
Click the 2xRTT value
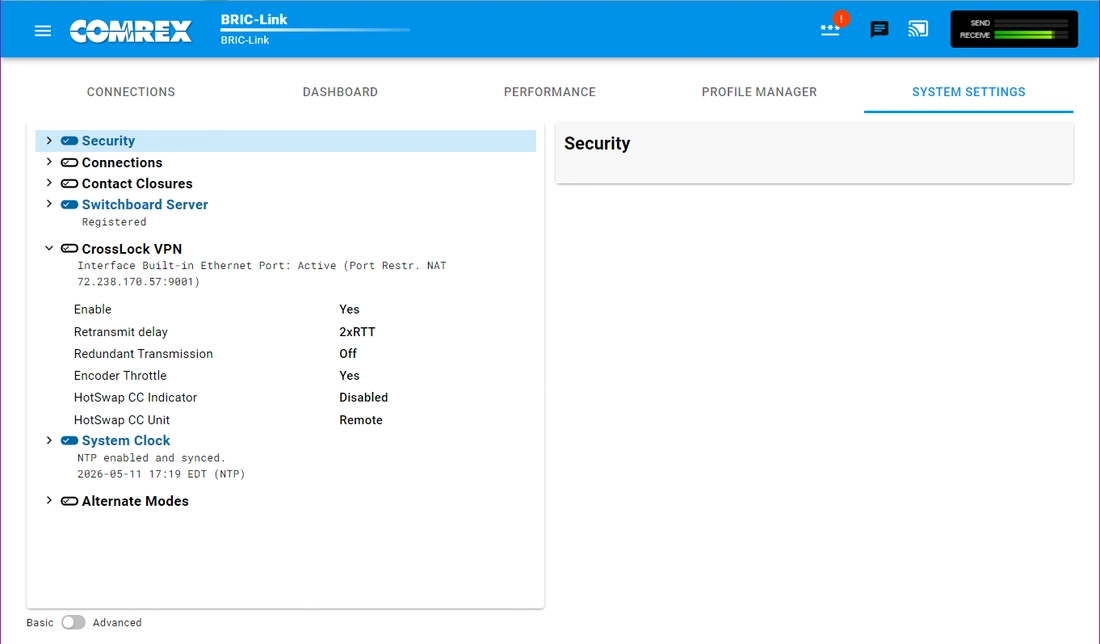(x=357, y=332)
